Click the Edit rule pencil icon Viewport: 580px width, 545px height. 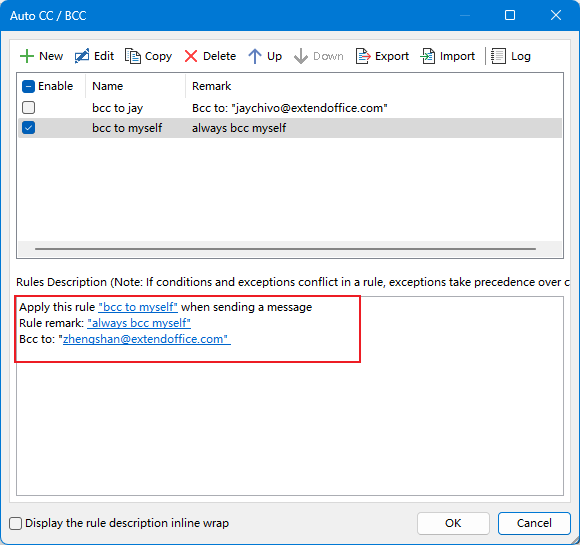[82, 56]
